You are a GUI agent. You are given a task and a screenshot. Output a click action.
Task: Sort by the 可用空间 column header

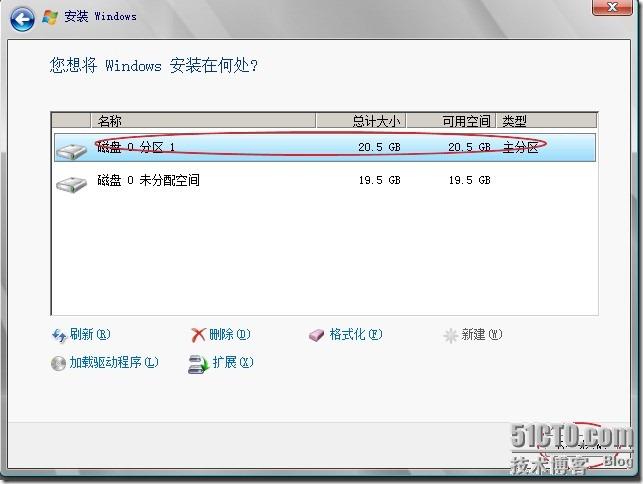451,121
